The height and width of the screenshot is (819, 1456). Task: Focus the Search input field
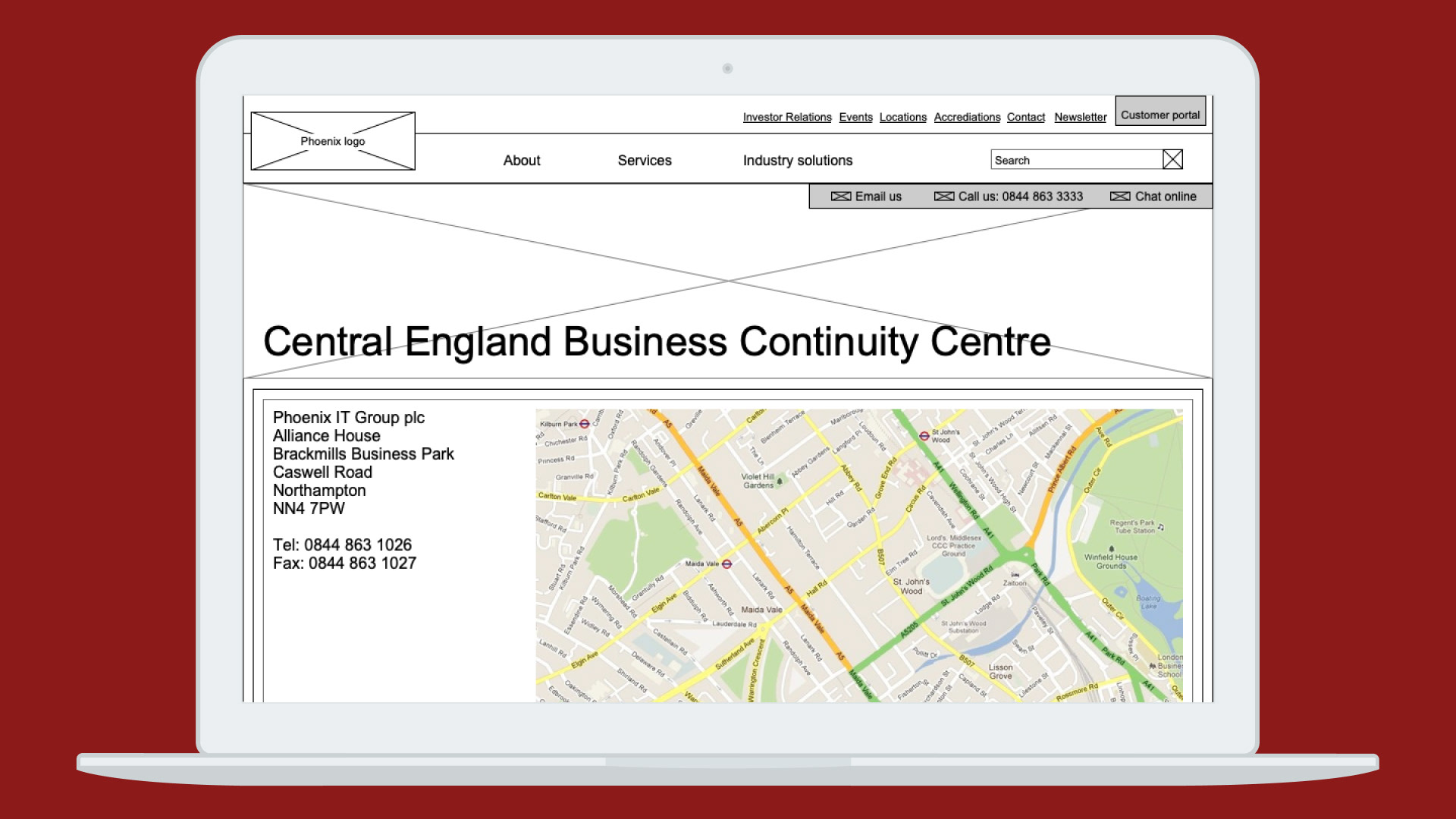tap(1077, 160)
